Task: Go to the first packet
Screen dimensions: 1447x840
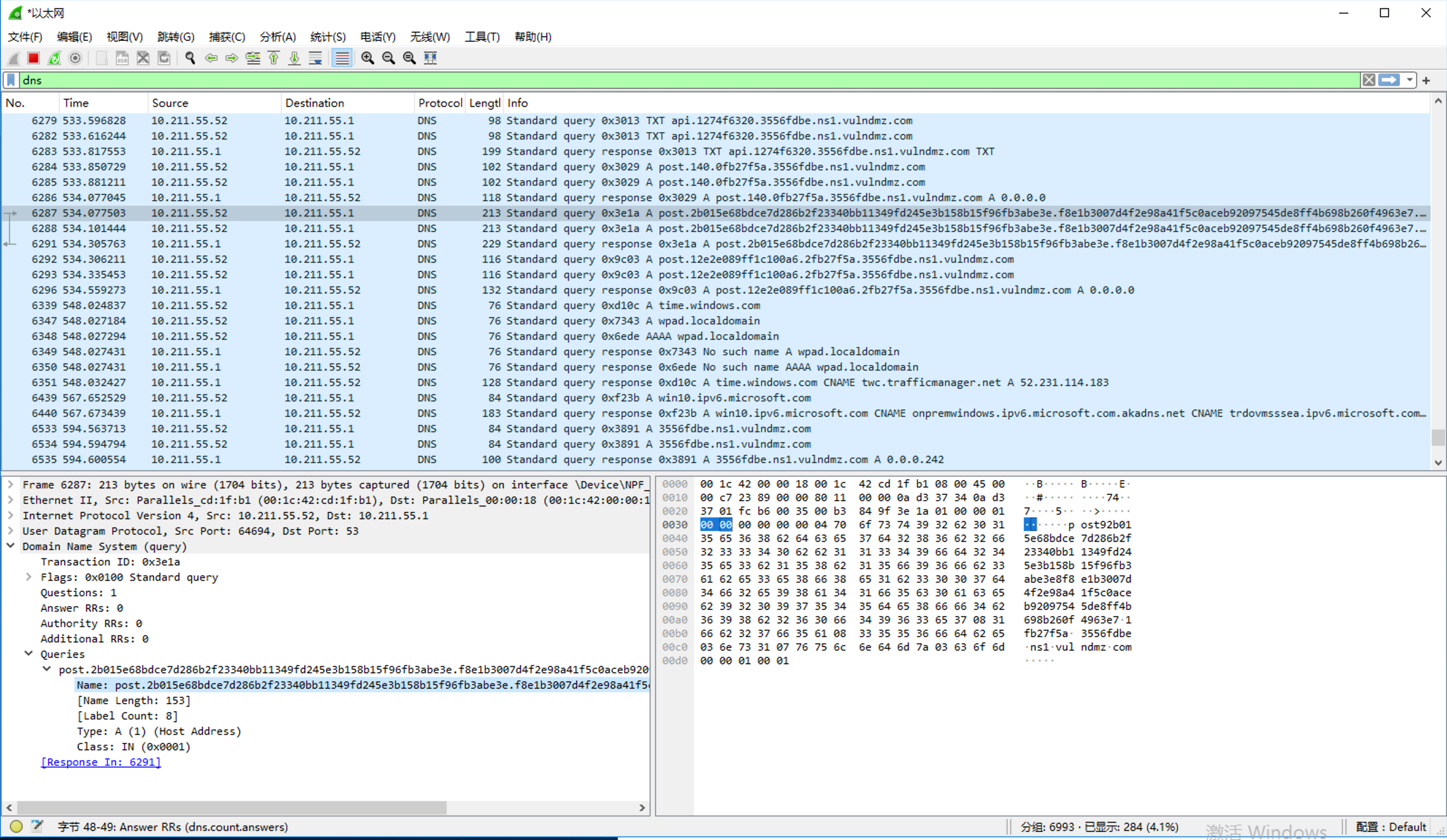Action: click(274, 58)
